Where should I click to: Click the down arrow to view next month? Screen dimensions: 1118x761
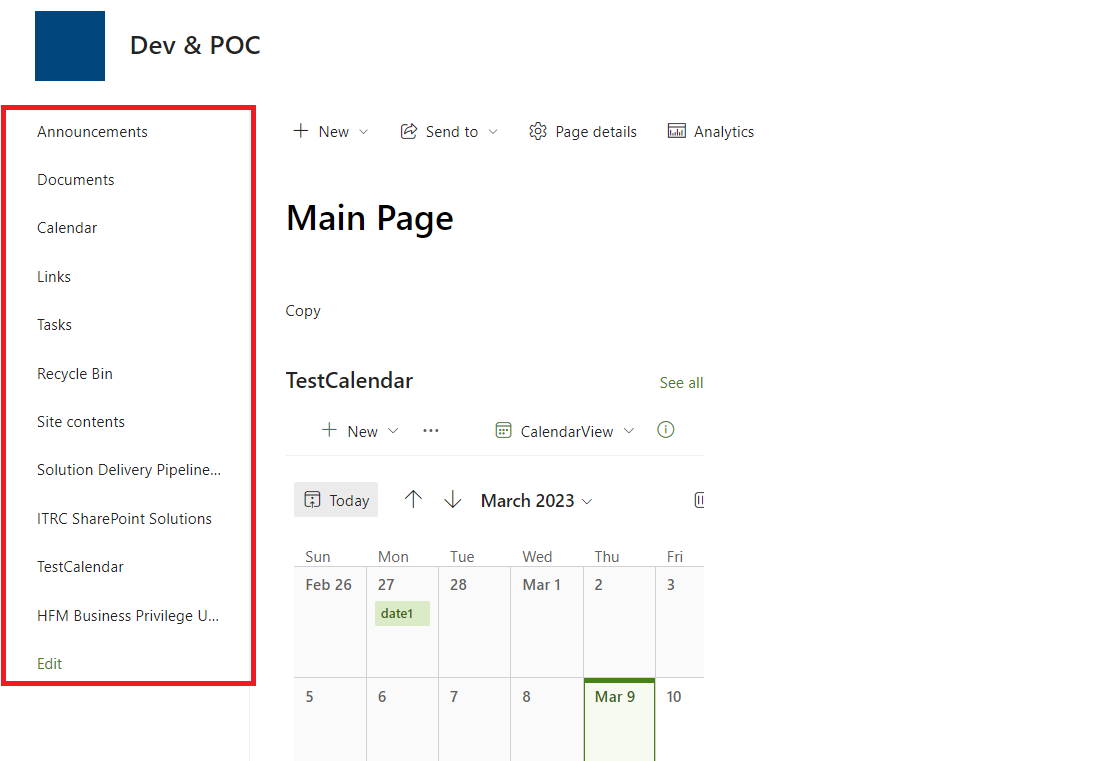(453, 499)
